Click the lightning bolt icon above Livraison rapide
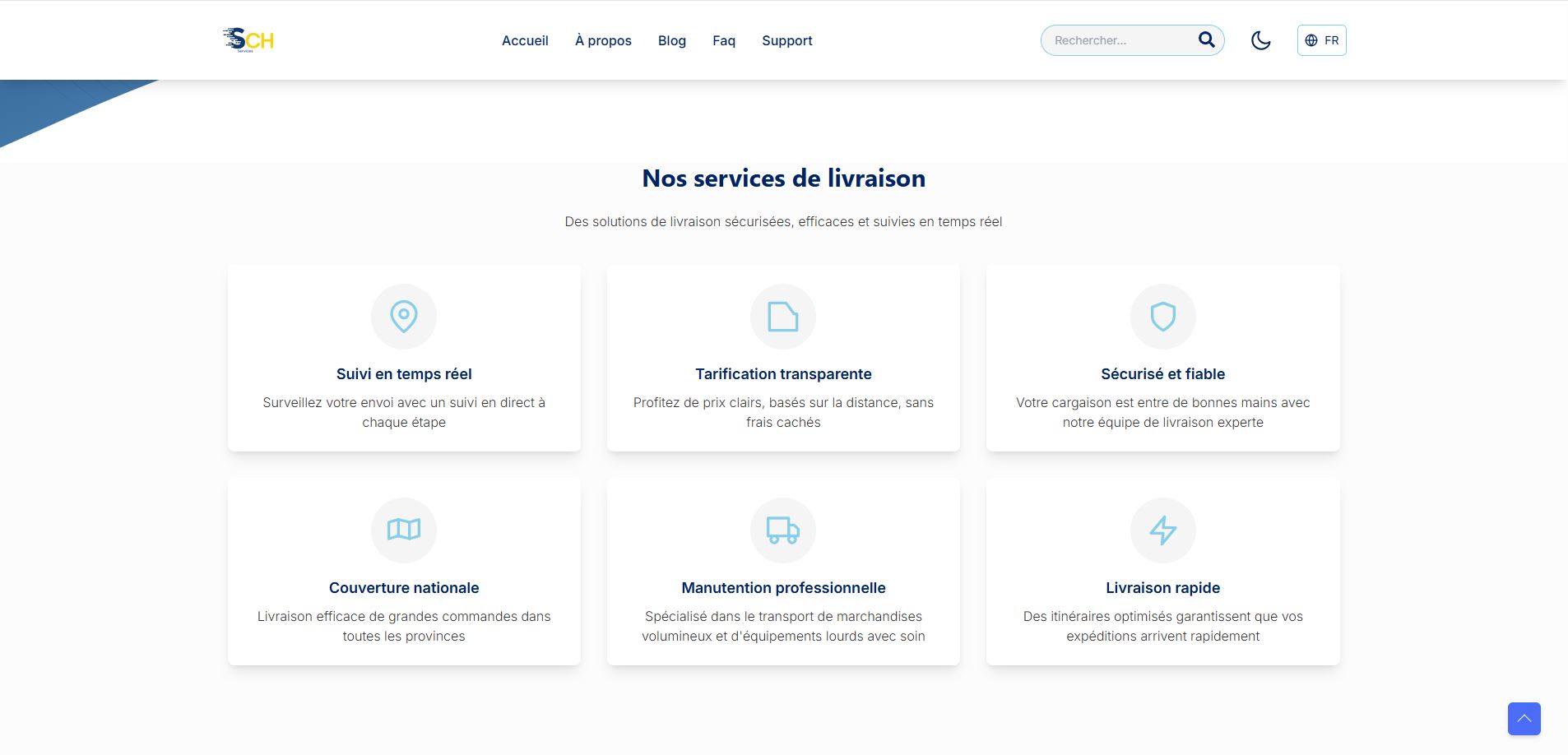This screenshot has height=755, width=1568. [1163, 530]
